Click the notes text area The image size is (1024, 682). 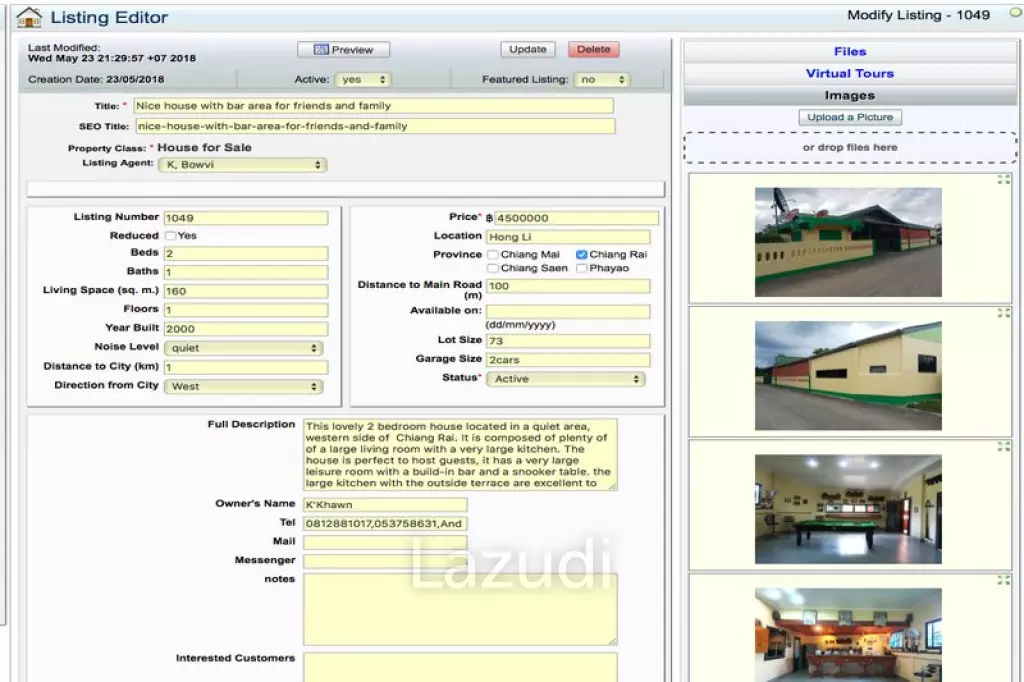pyautogui.click(x=460, y=609)
